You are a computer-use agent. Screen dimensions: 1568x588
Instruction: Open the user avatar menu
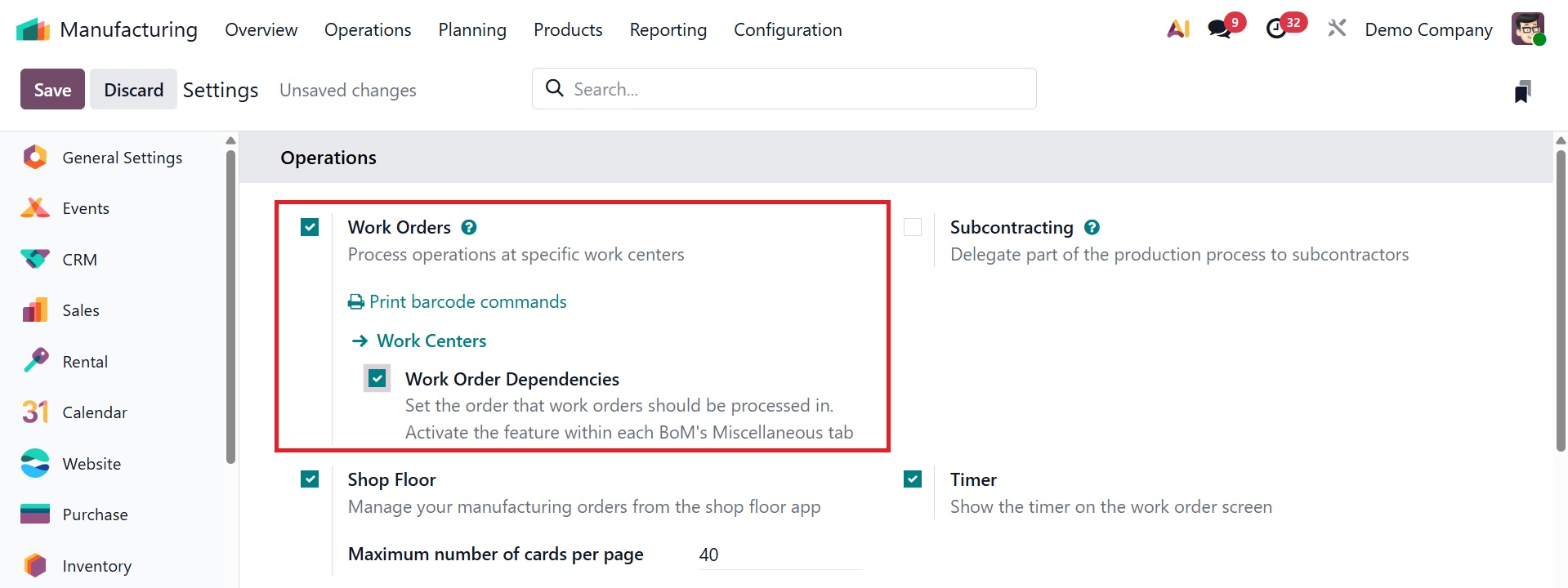click(x=1527, y=29)
